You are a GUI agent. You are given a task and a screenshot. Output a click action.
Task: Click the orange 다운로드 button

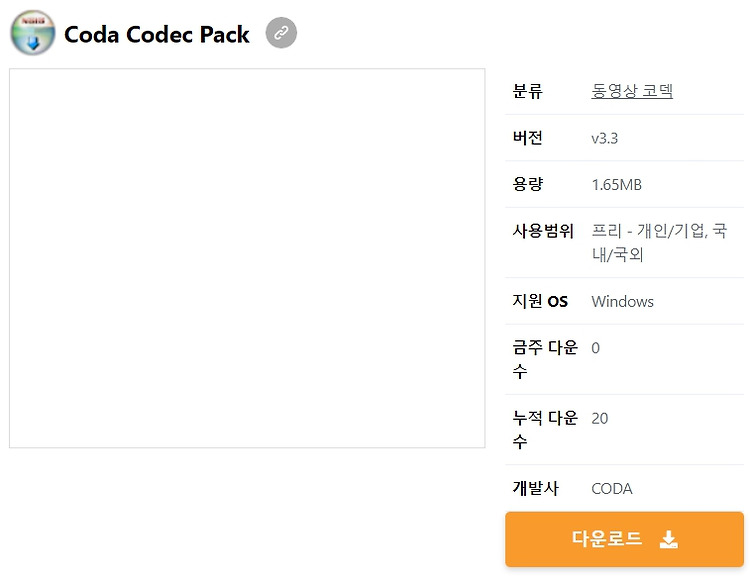624,539
